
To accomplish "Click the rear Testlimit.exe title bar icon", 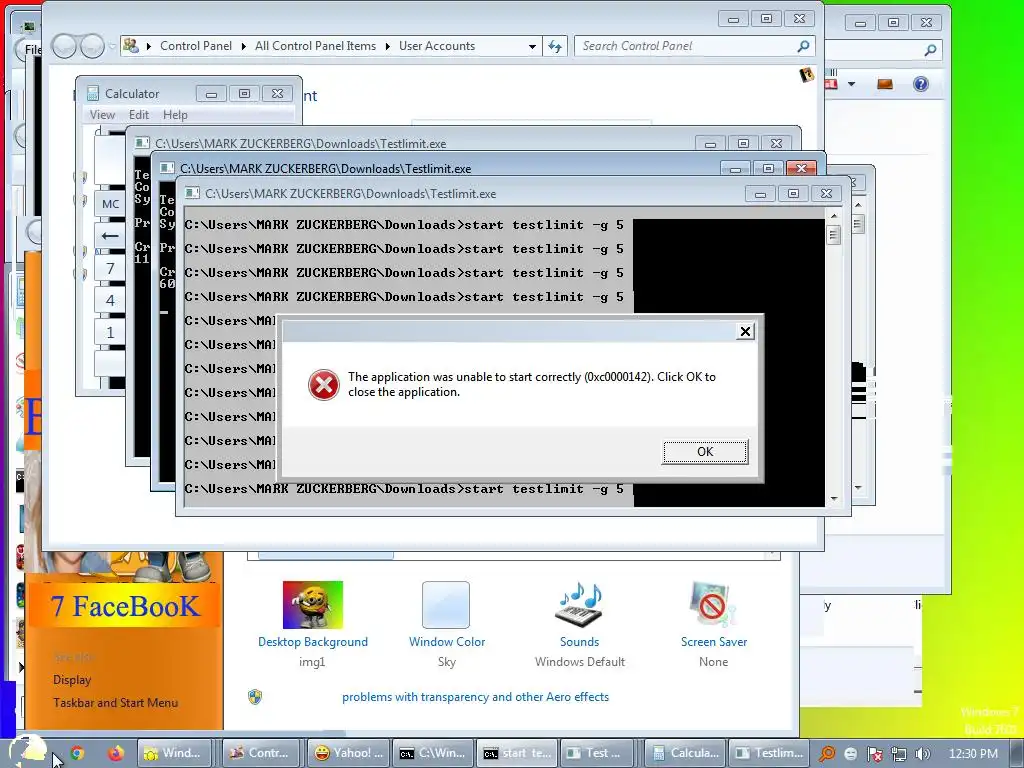I will pyautogui.click(x=142, y=144).
